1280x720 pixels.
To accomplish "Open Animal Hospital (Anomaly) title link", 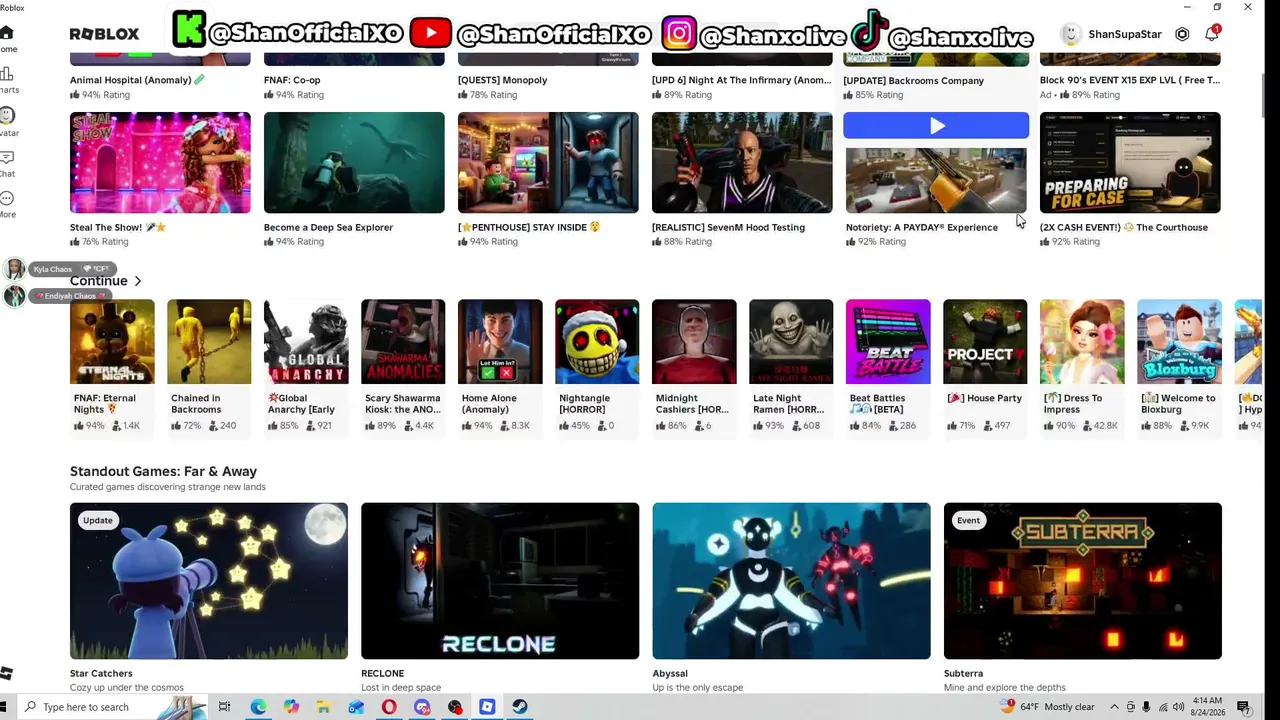I will coord(137,80).
